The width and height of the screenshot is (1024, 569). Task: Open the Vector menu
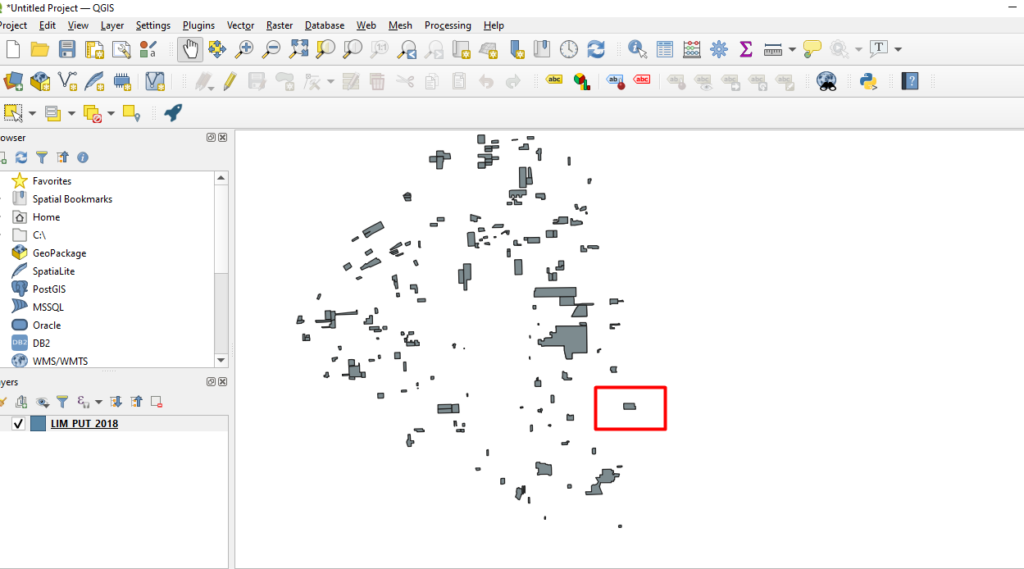[240, 25]
